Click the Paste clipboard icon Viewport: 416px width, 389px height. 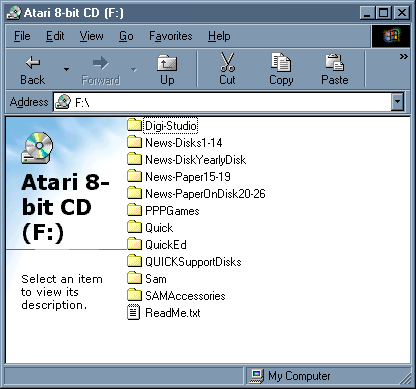334,62
